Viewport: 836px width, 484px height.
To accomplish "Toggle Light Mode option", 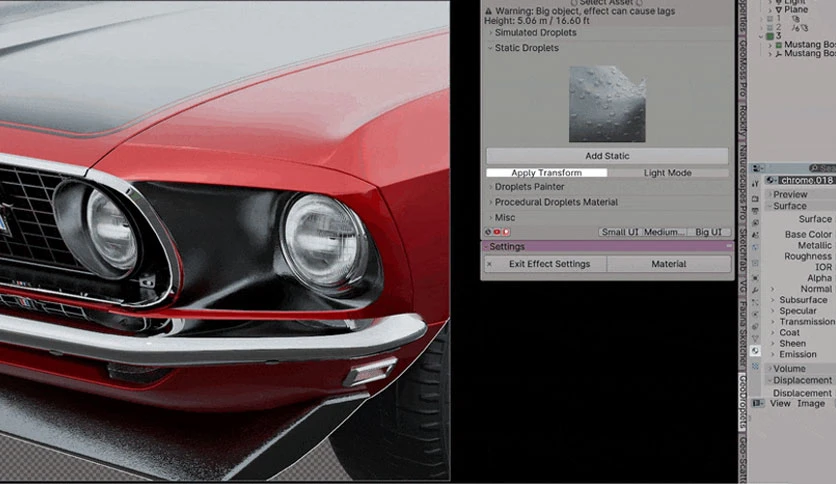I will [x=668, y=173].
